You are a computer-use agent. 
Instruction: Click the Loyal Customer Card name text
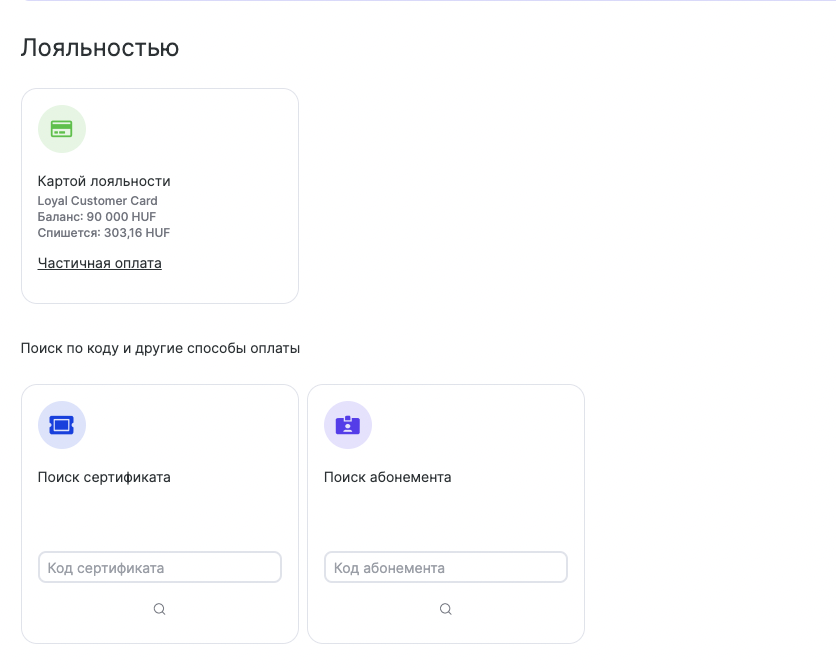click(98, 201)
